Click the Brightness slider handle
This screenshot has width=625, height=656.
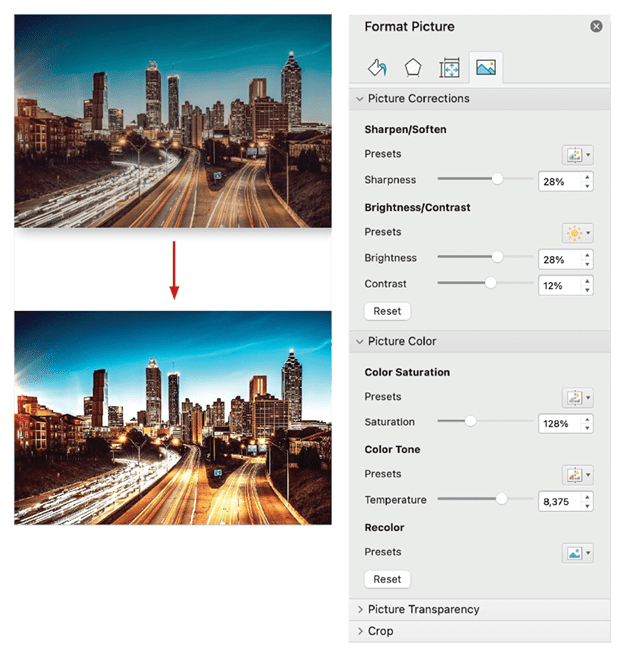point(497,256)
